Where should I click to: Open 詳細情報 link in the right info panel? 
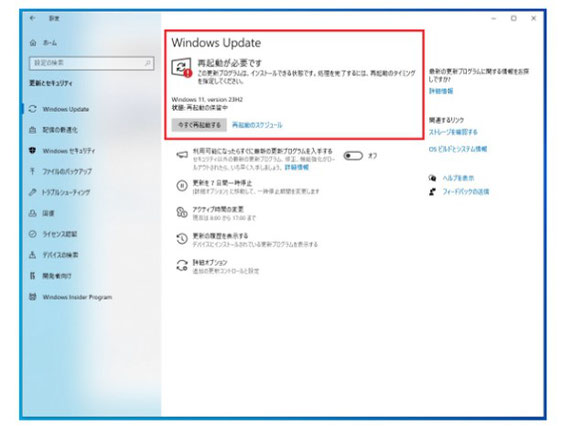[441, 91]
